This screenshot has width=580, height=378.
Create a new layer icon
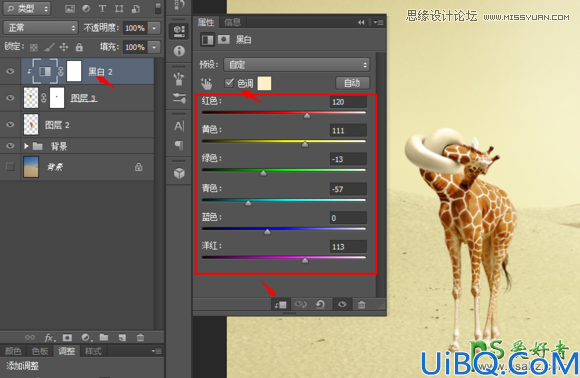(122, 337)
